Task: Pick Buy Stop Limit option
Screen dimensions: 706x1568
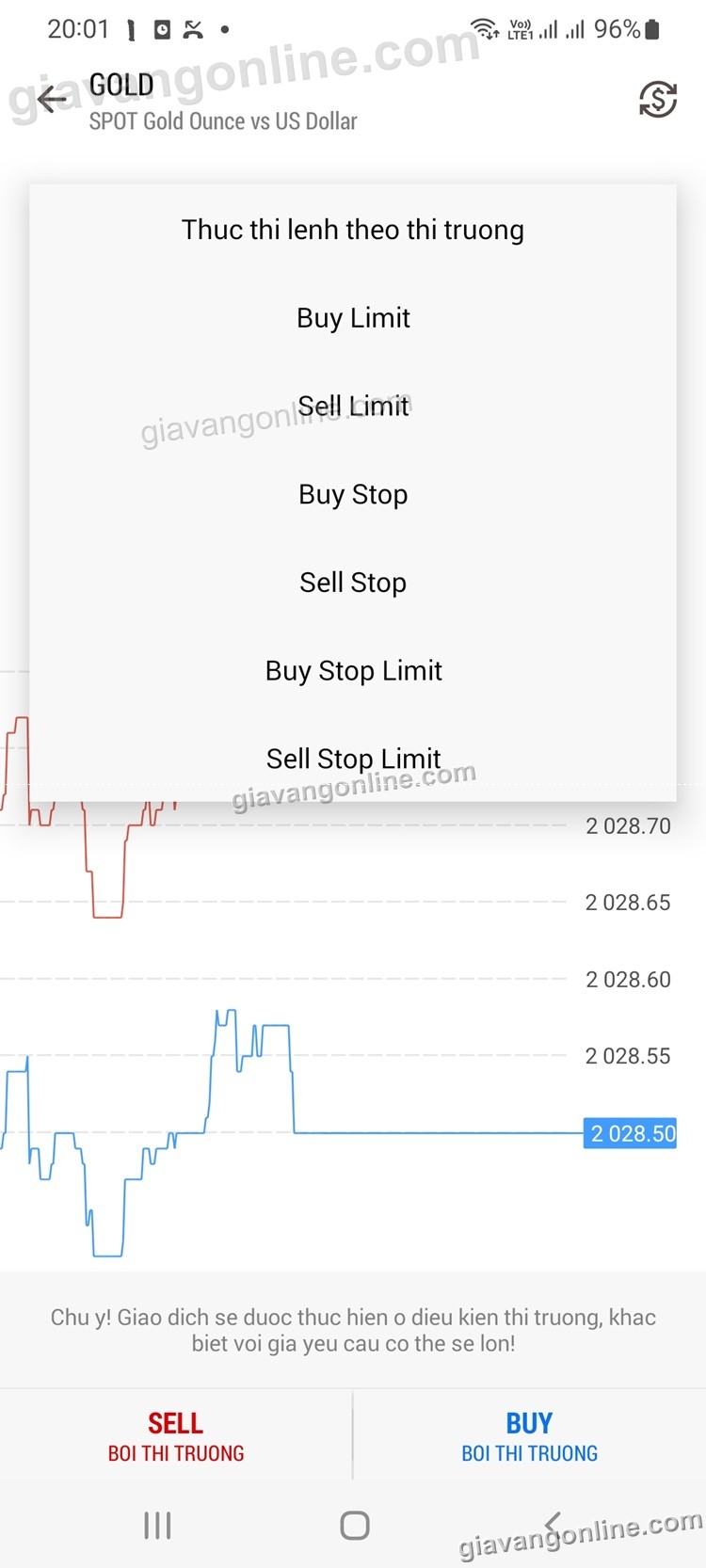Action: point(353,670)
